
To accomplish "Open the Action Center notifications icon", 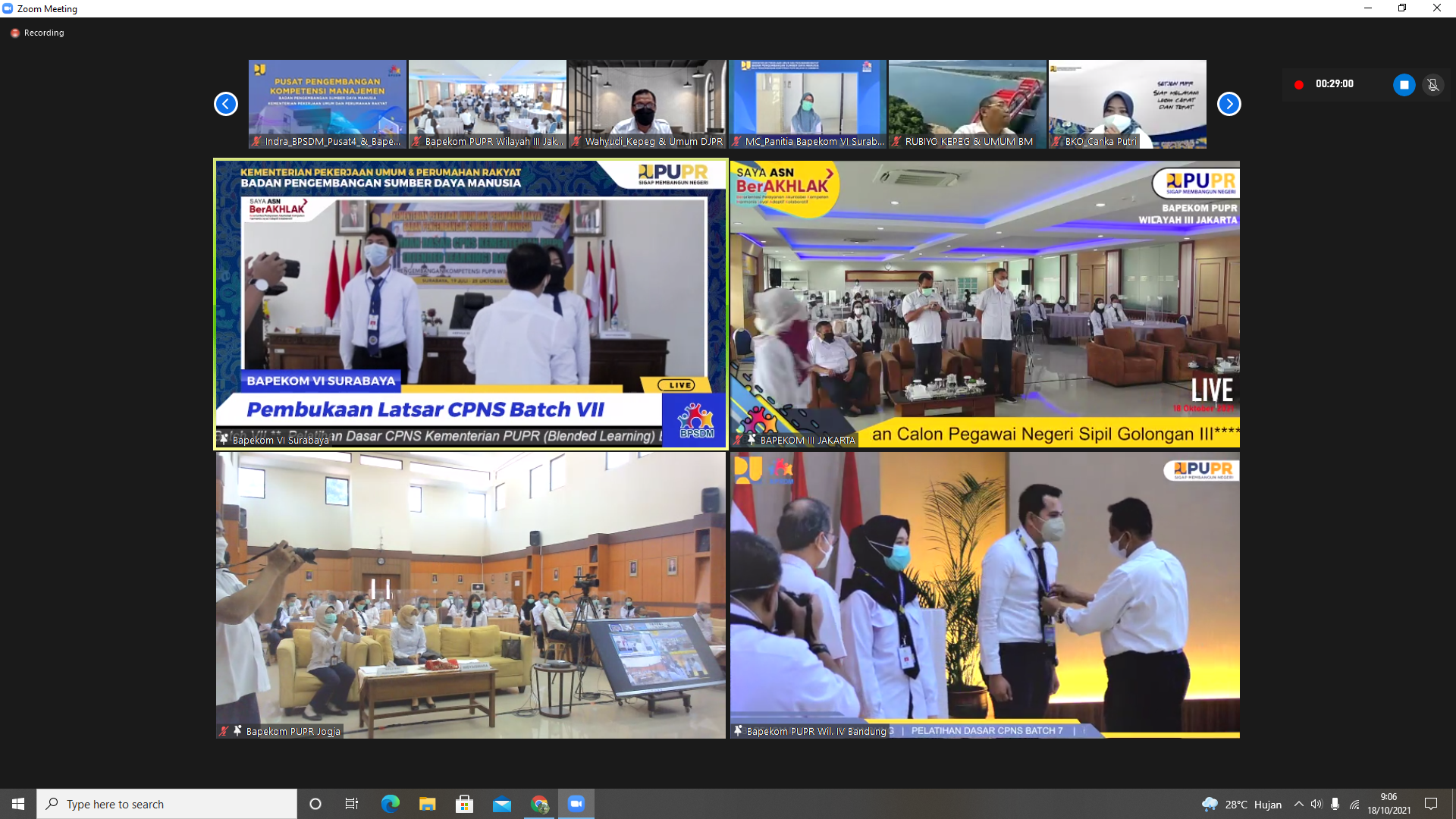I will point(1431,804).
